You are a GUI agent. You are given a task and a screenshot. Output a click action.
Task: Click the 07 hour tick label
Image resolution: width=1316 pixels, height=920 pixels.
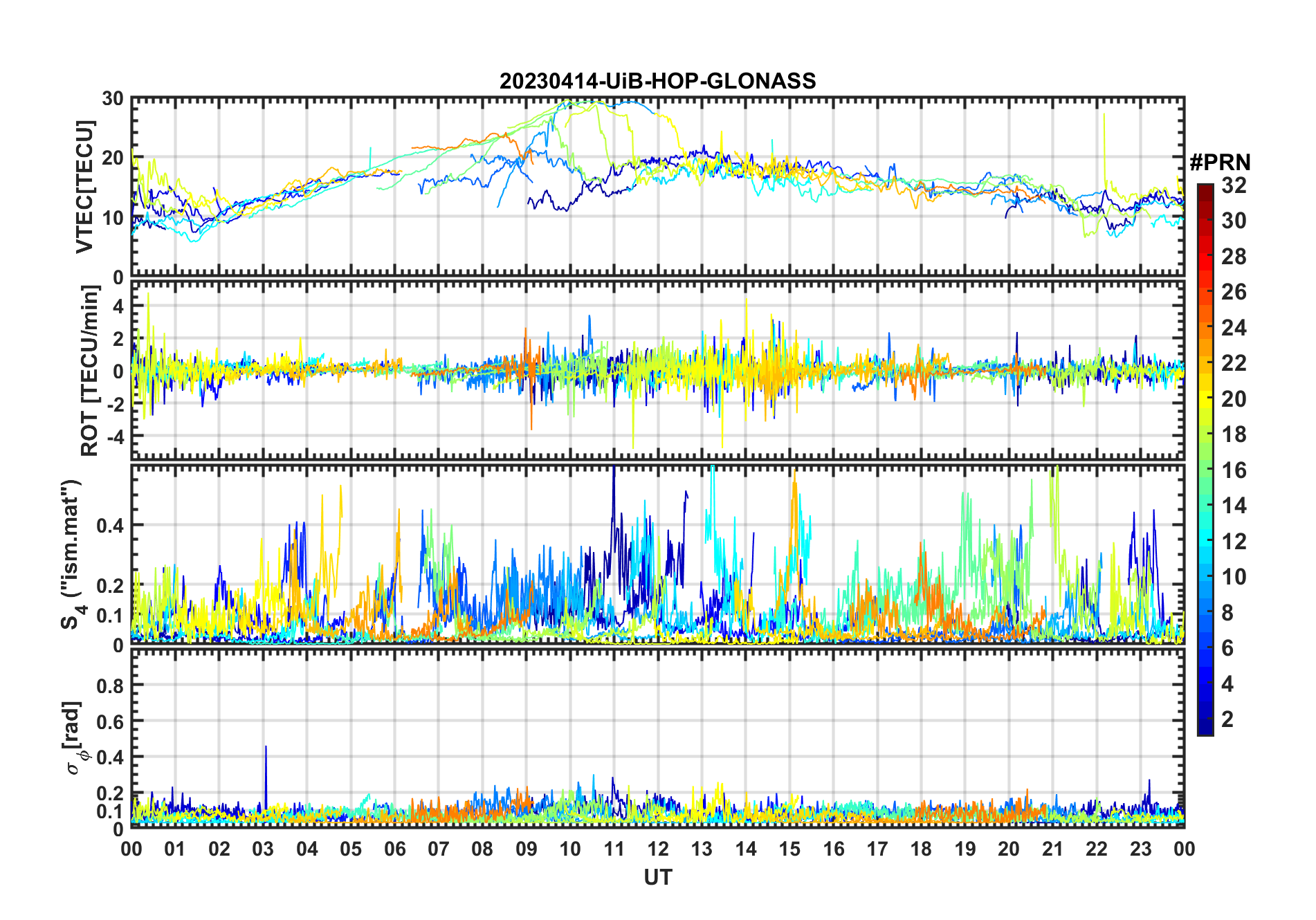(439, 849)
